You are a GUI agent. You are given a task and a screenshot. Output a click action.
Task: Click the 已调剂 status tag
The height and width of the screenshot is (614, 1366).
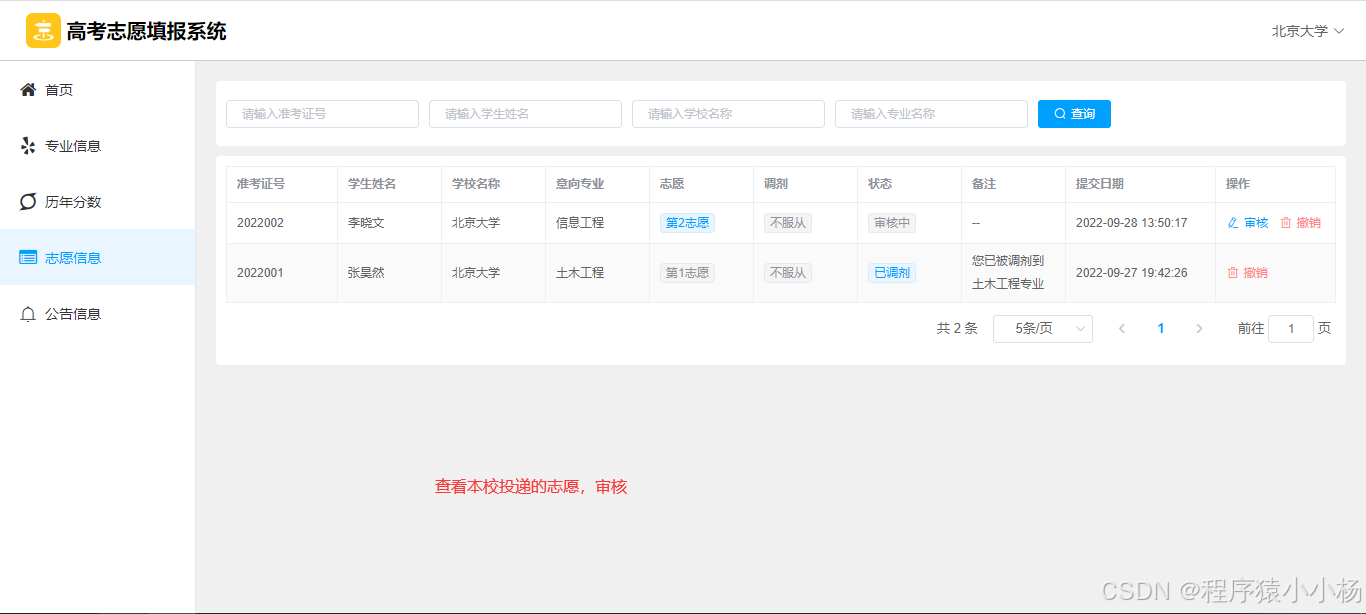(x=892, y=273)
